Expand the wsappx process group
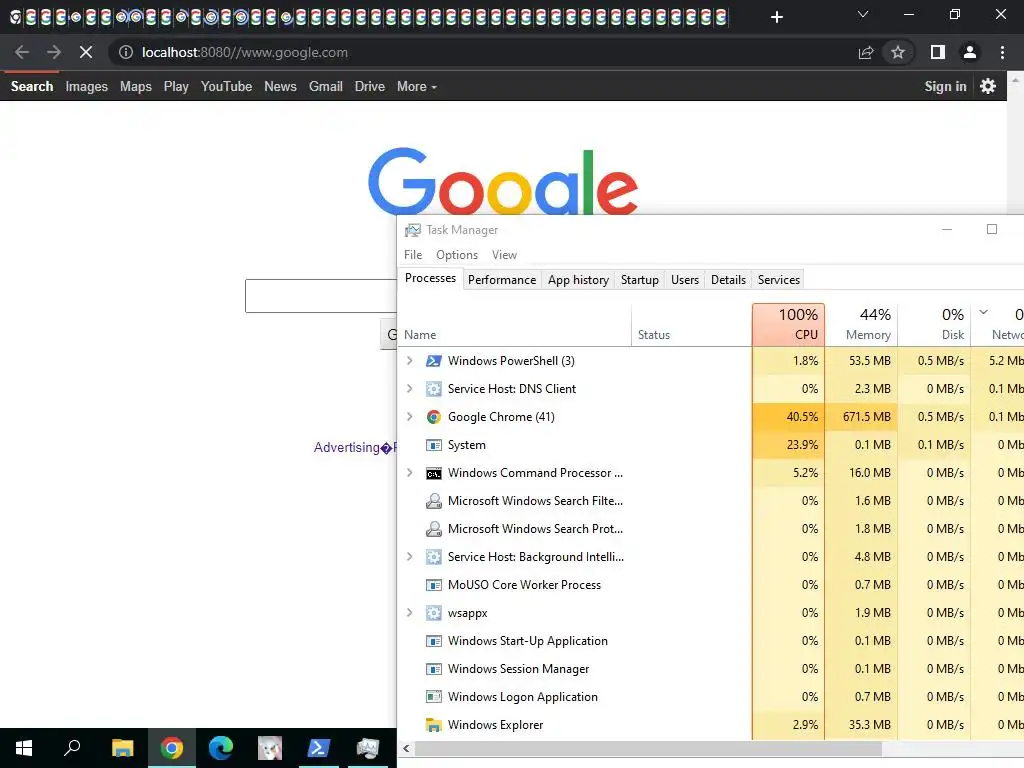The width and height of the screenshot is (1024, 768). 409,613
